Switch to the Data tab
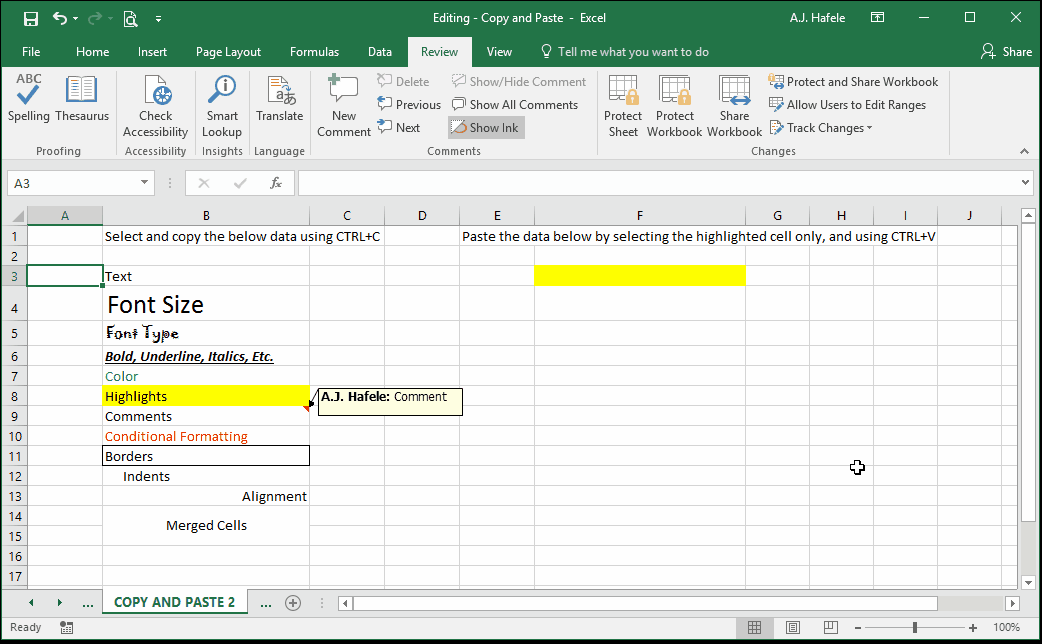The height and width of the screenshot is (644, 1042). pos(379,51)
